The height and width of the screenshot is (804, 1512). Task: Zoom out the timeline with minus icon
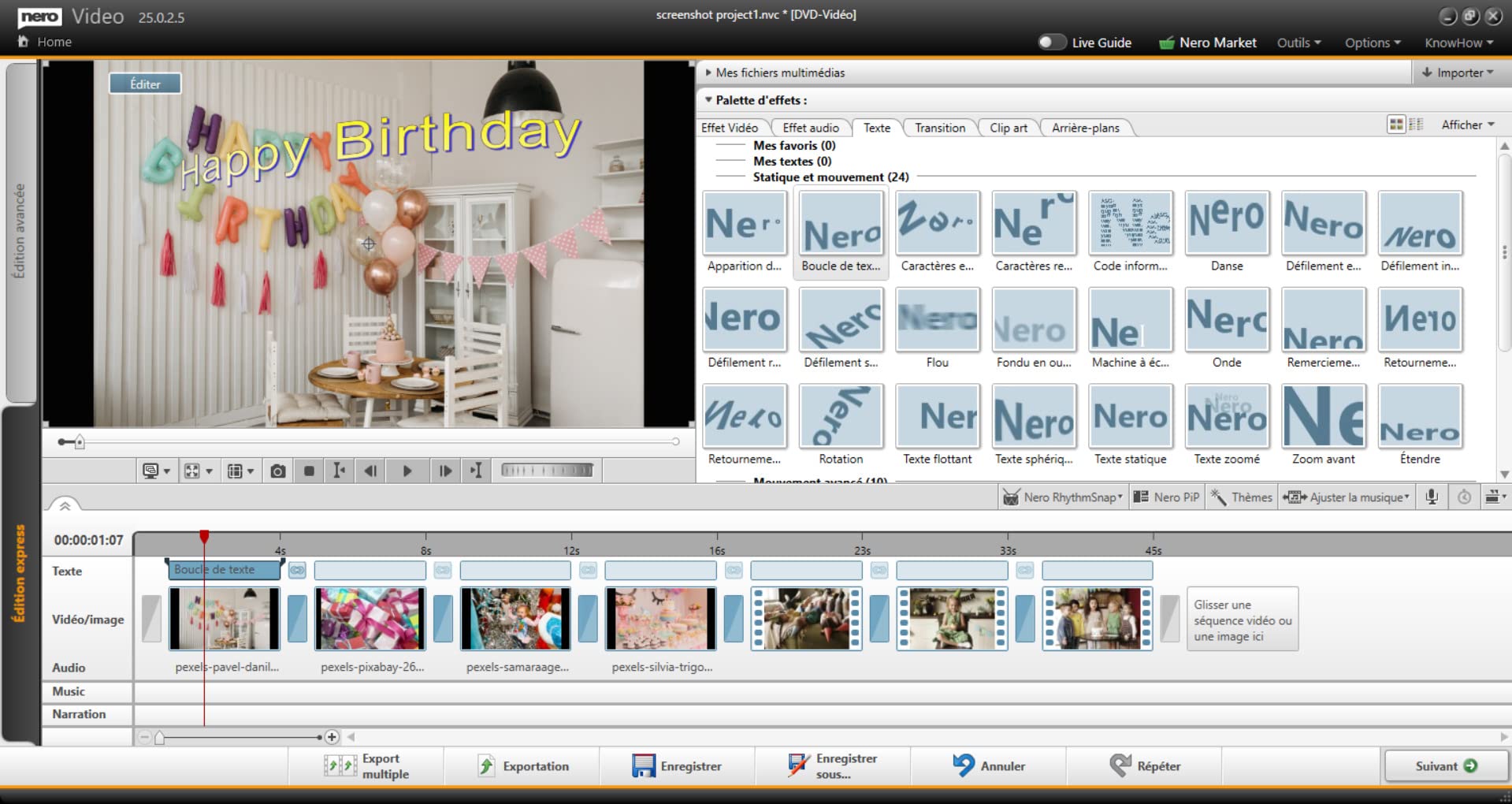(x=144, y=738)
